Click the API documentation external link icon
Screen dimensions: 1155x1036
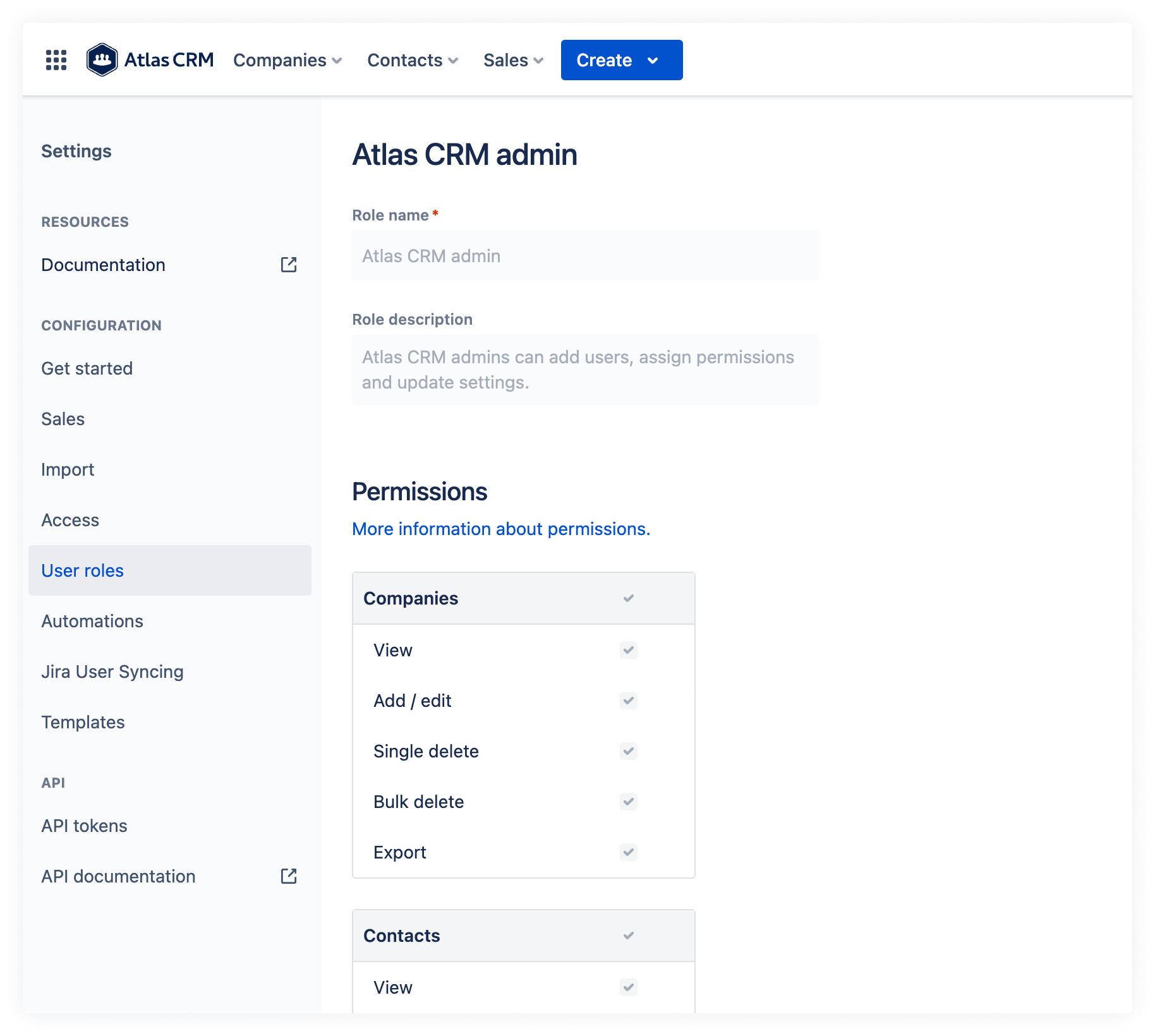tap(289, 876)
